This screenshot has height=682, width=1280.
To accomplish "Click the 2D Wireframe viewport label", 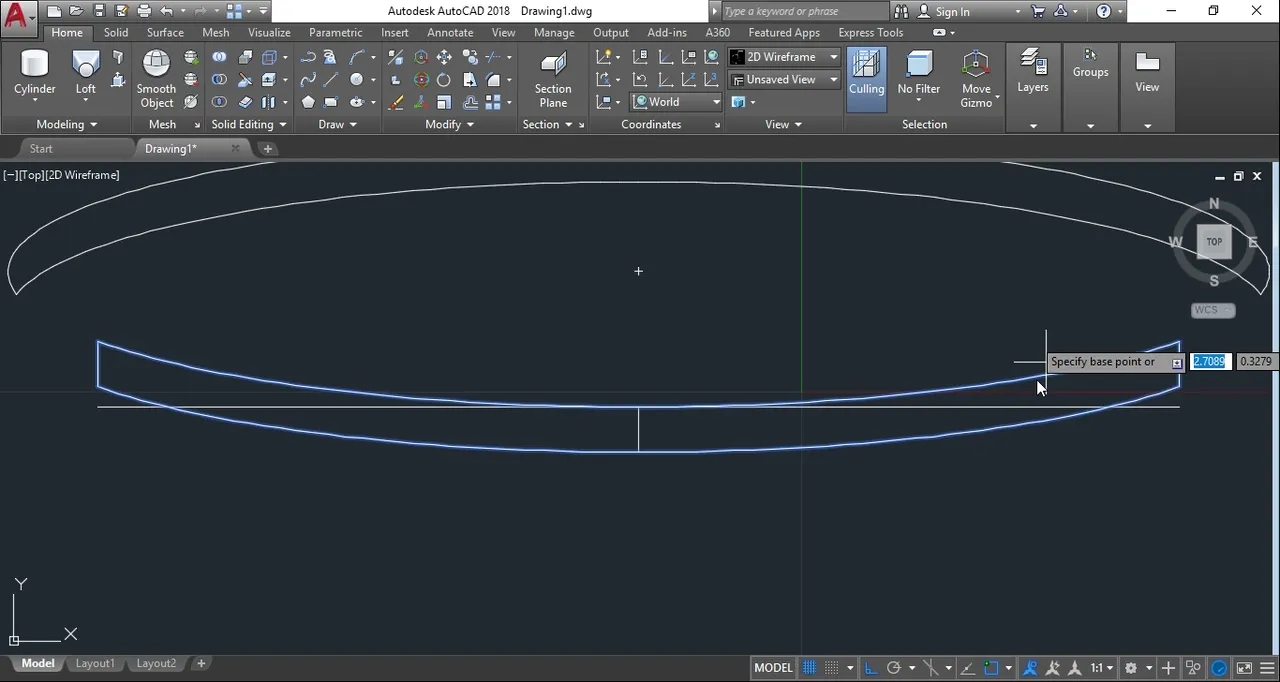I will [82, 175].
